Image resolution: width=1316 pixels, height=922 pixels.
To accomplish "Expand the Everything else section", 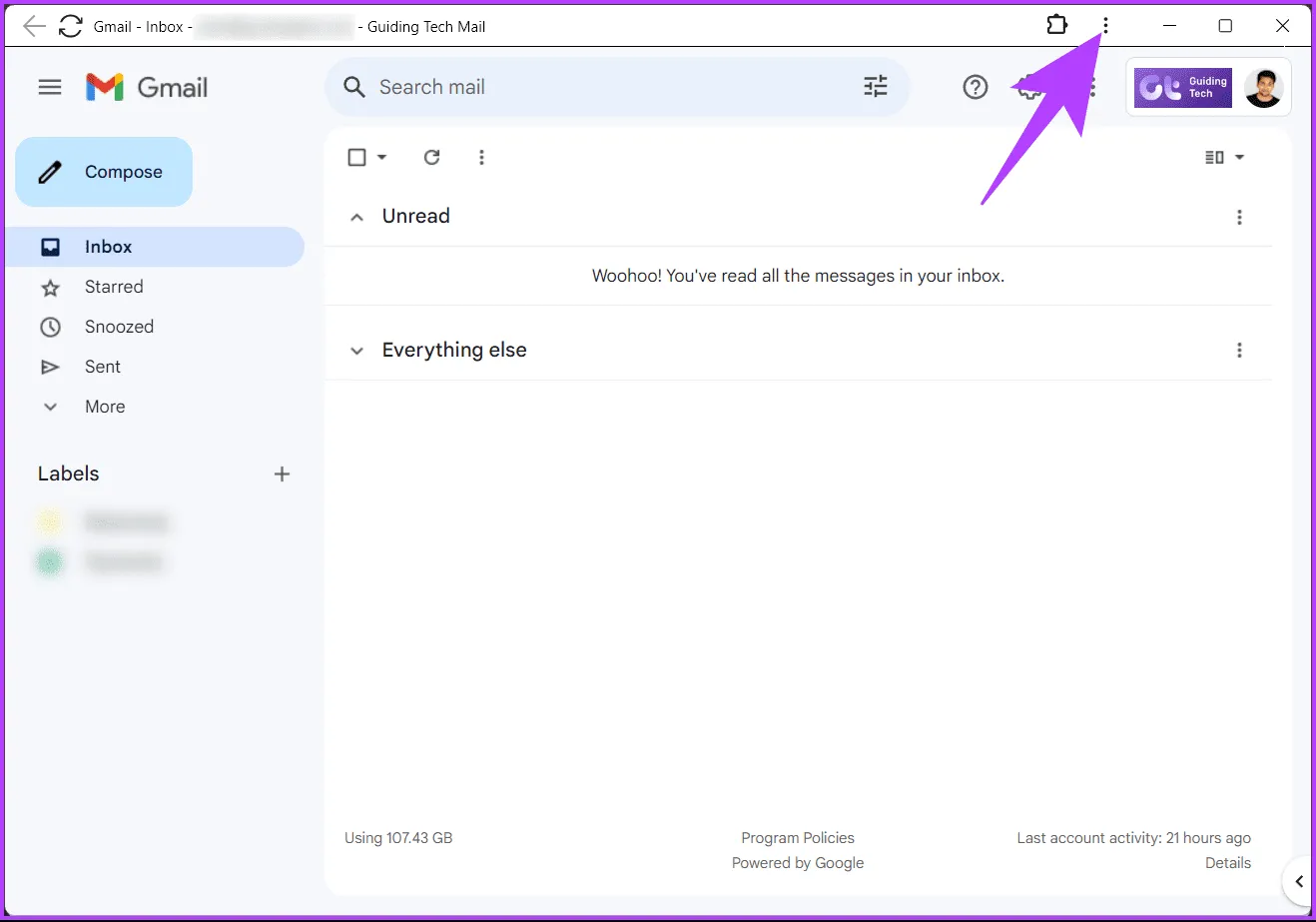I will (356, 351).
